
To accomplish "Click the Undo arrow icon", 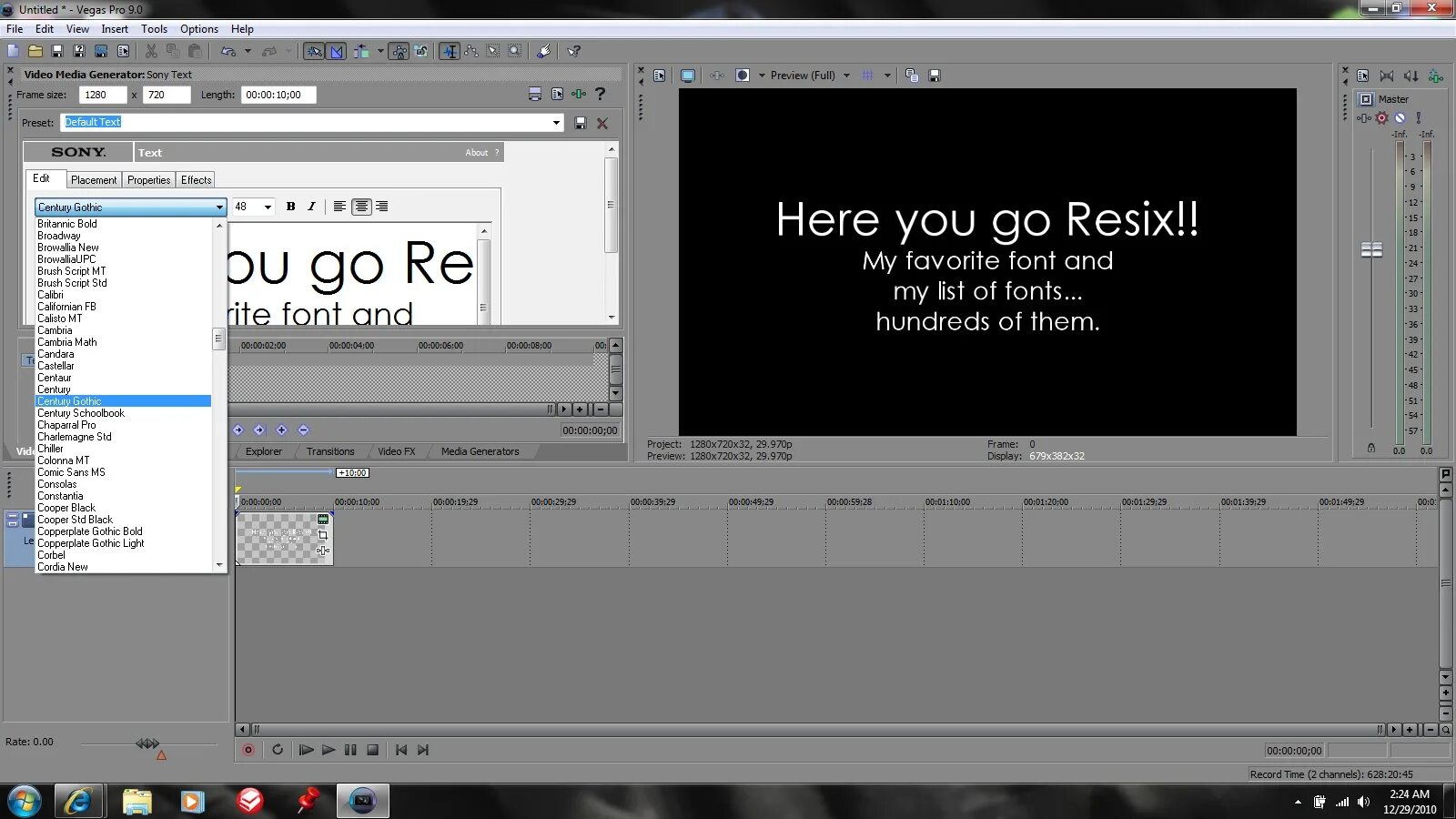I will (228, 51).
